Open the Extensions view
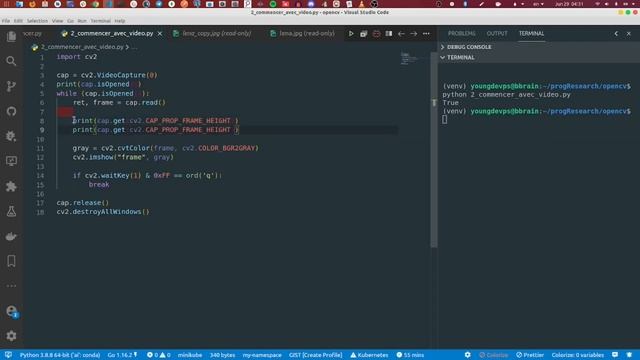Viewport: 640px width, 360px height. click(x=11, y=186)
